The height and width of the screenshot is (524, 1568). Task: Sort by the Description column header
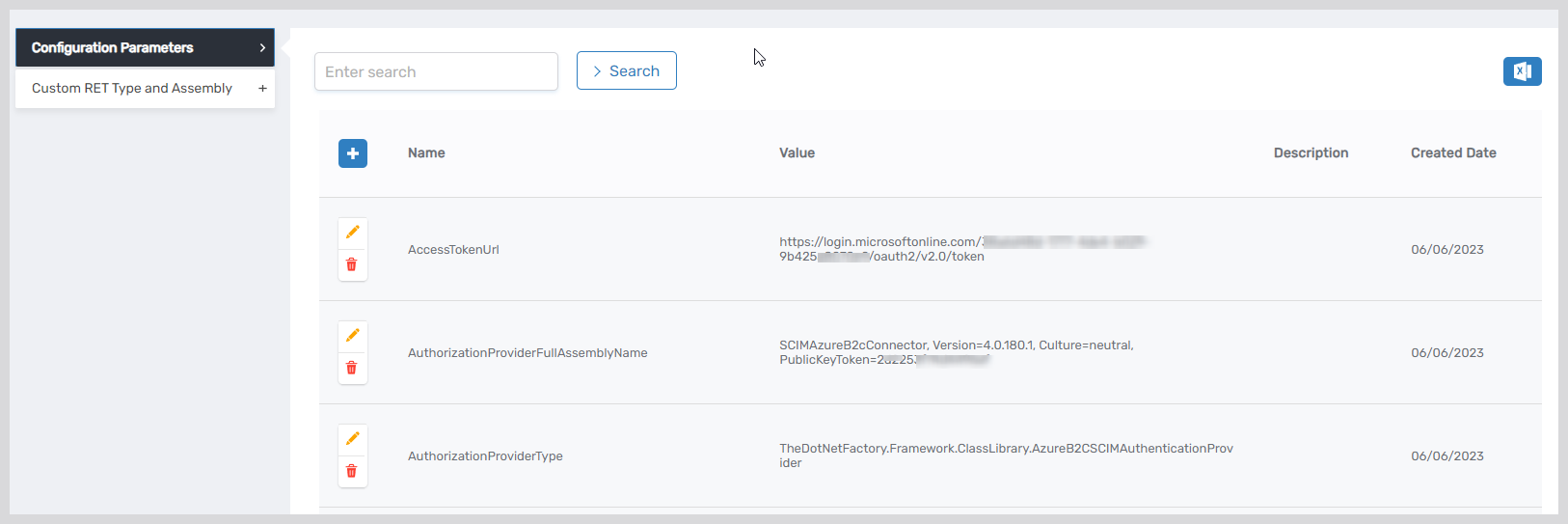point(1311,152)
